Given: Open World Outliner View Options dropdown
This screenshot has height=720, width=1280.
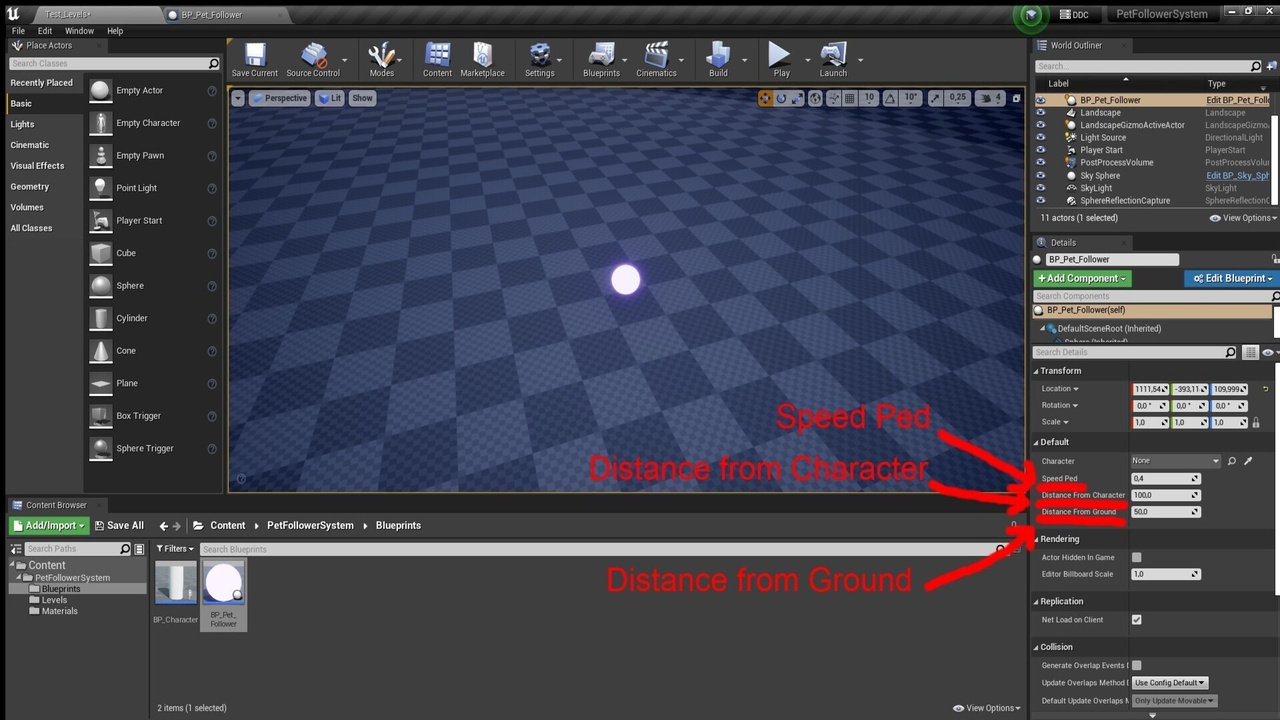Looking at the screenshot, I should click(1244, 218).
